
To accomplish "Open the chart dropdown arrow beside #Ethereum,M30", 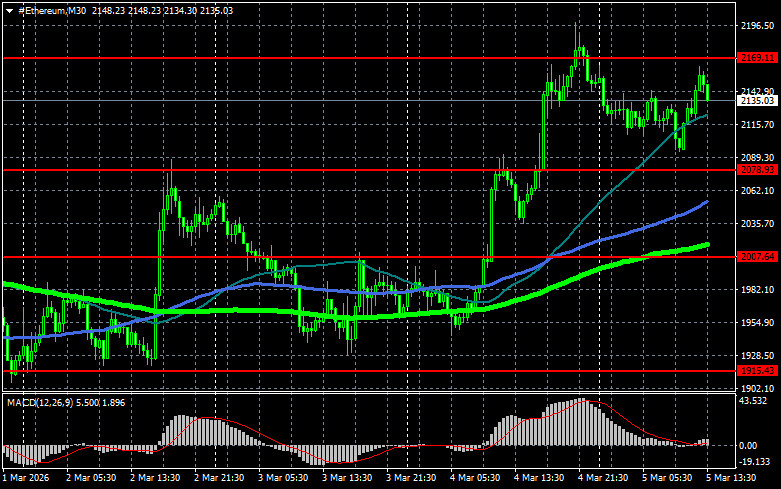I will 9,11.
